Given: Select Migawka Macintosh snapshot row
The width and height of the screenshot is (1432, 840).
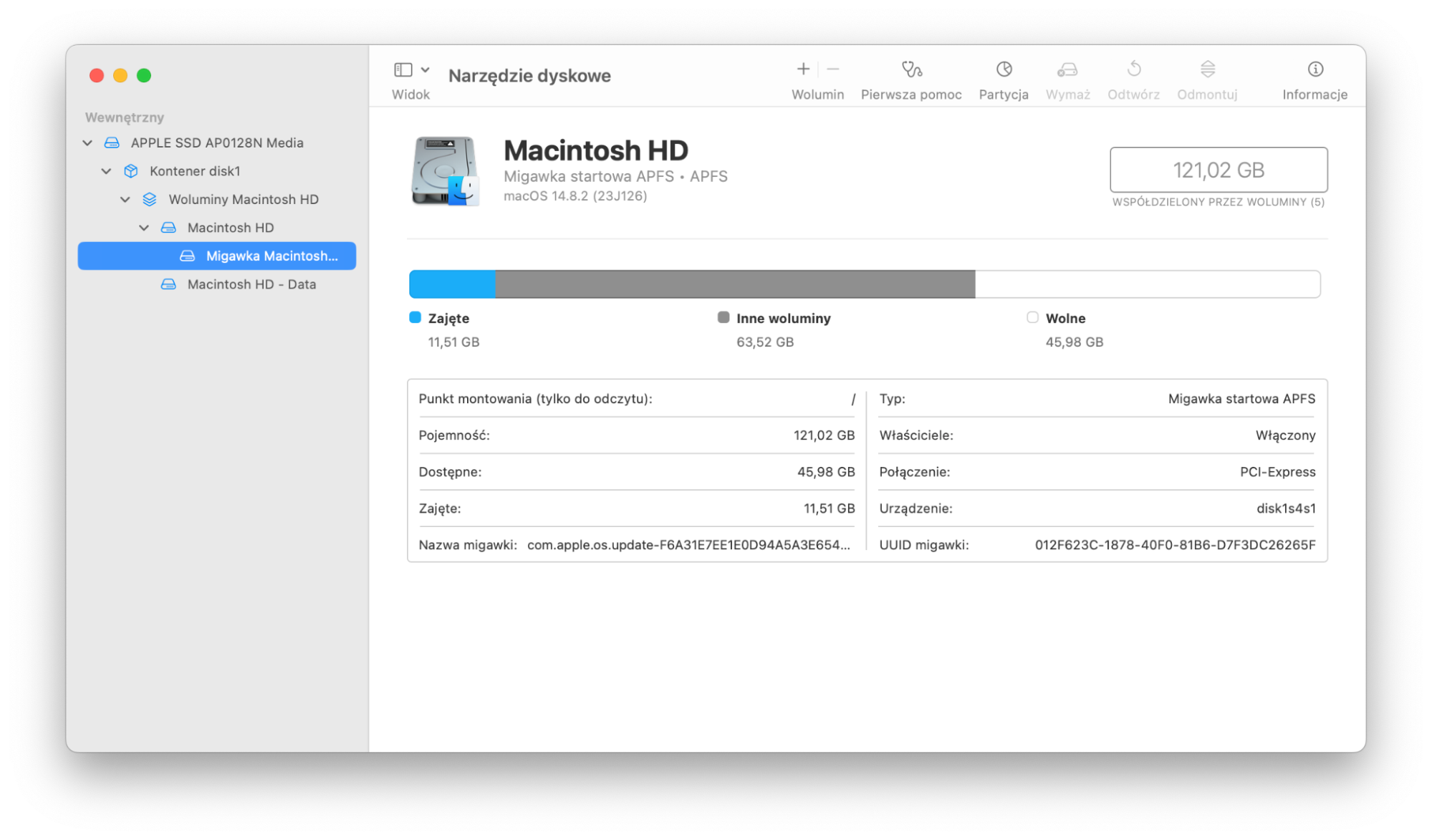Looking at the screenshot, I should click(x=216, y=256).
